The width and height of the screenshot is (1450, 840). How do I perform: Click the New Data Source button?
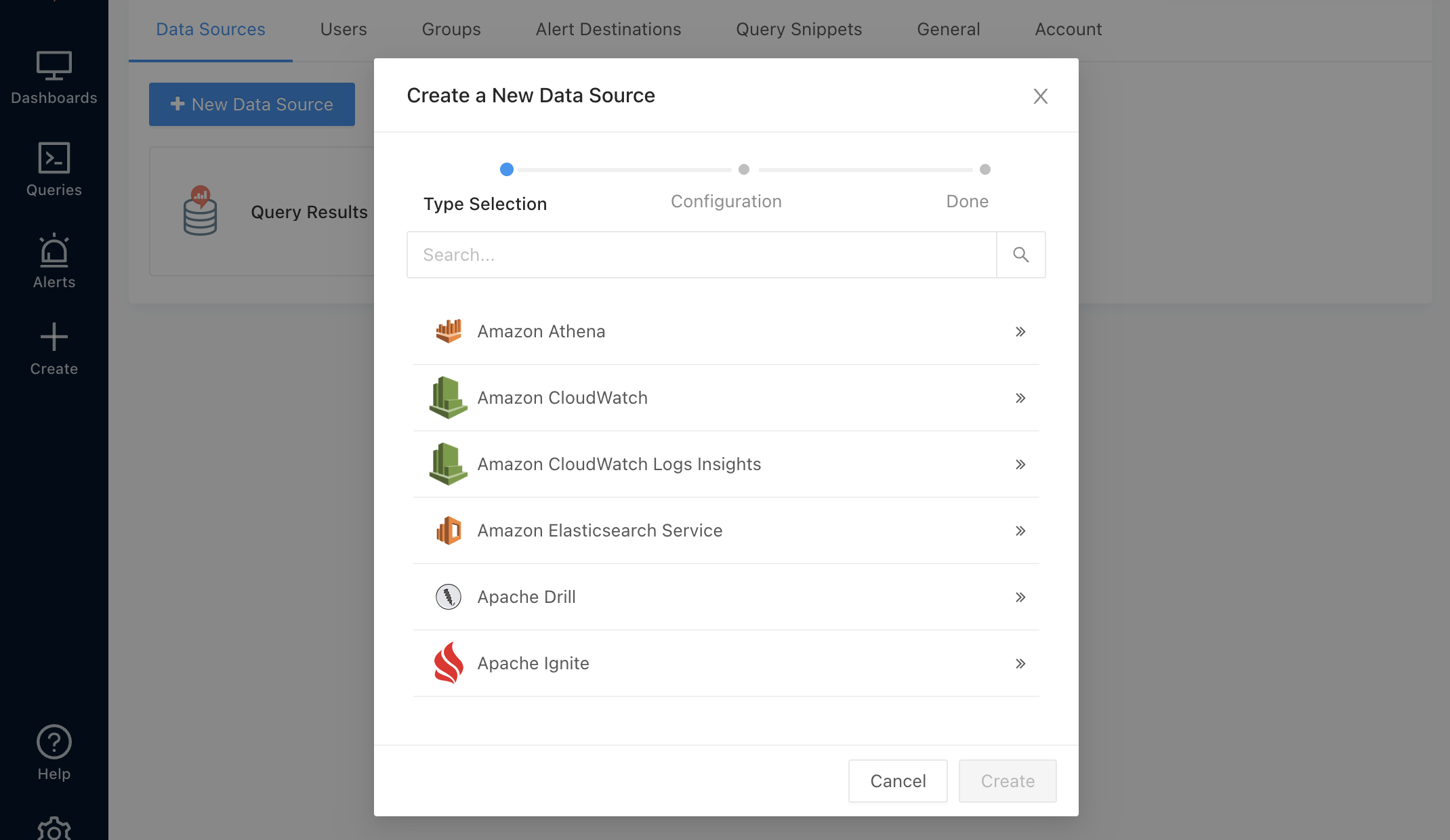point(252,104)
